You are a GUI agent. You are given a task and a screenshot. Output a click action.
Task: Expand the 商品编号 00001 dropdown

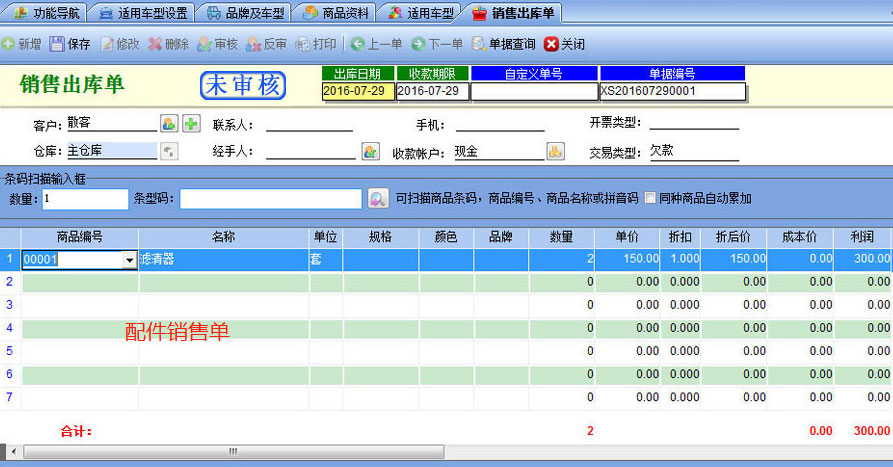pos(129,260)
